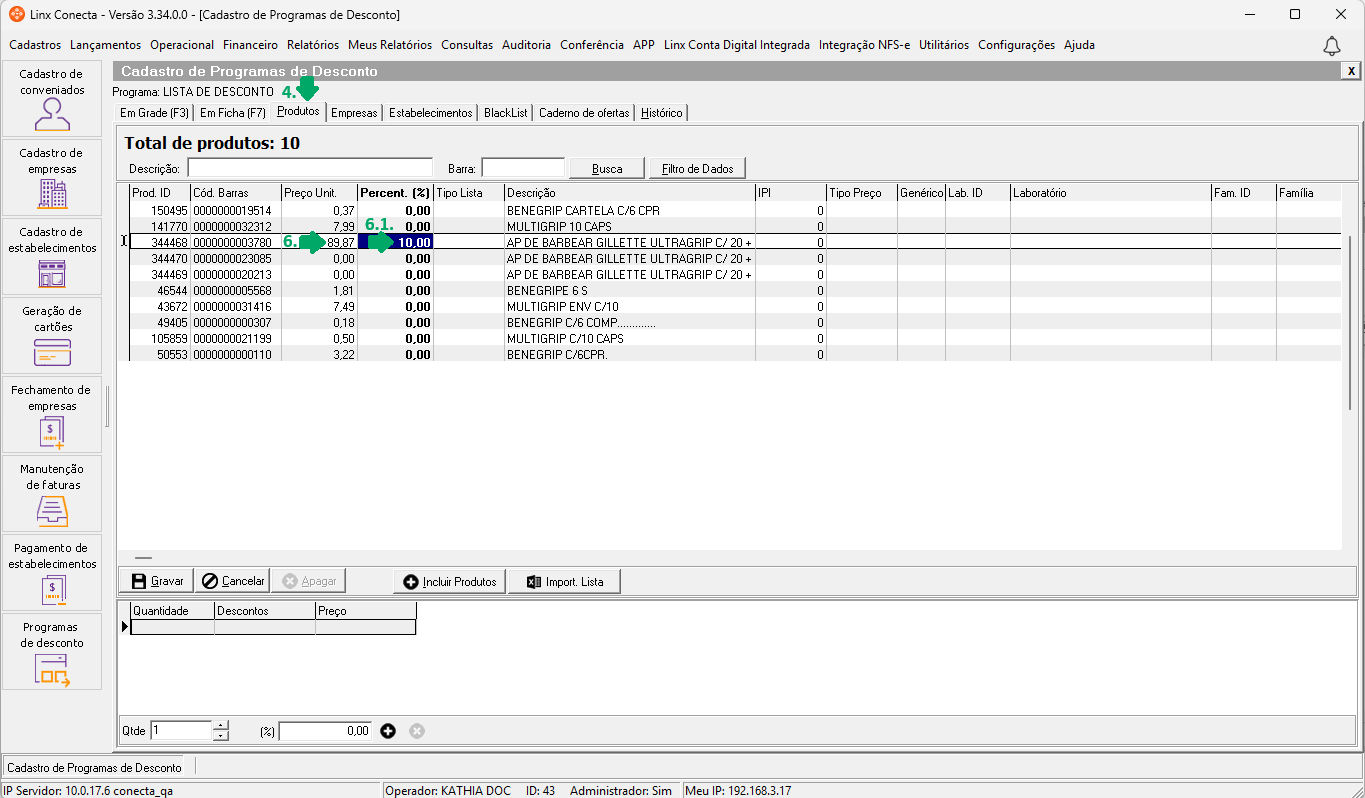Open the Filtro de Dados button

(x=697, y=169)
